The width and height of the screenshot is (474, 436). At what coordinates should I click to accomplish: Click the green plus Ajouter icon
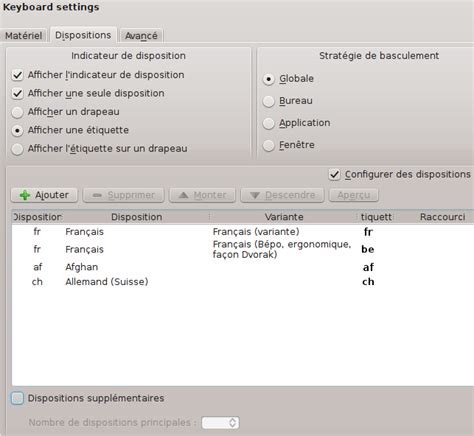pyautogui.click(x=25, y=195)
